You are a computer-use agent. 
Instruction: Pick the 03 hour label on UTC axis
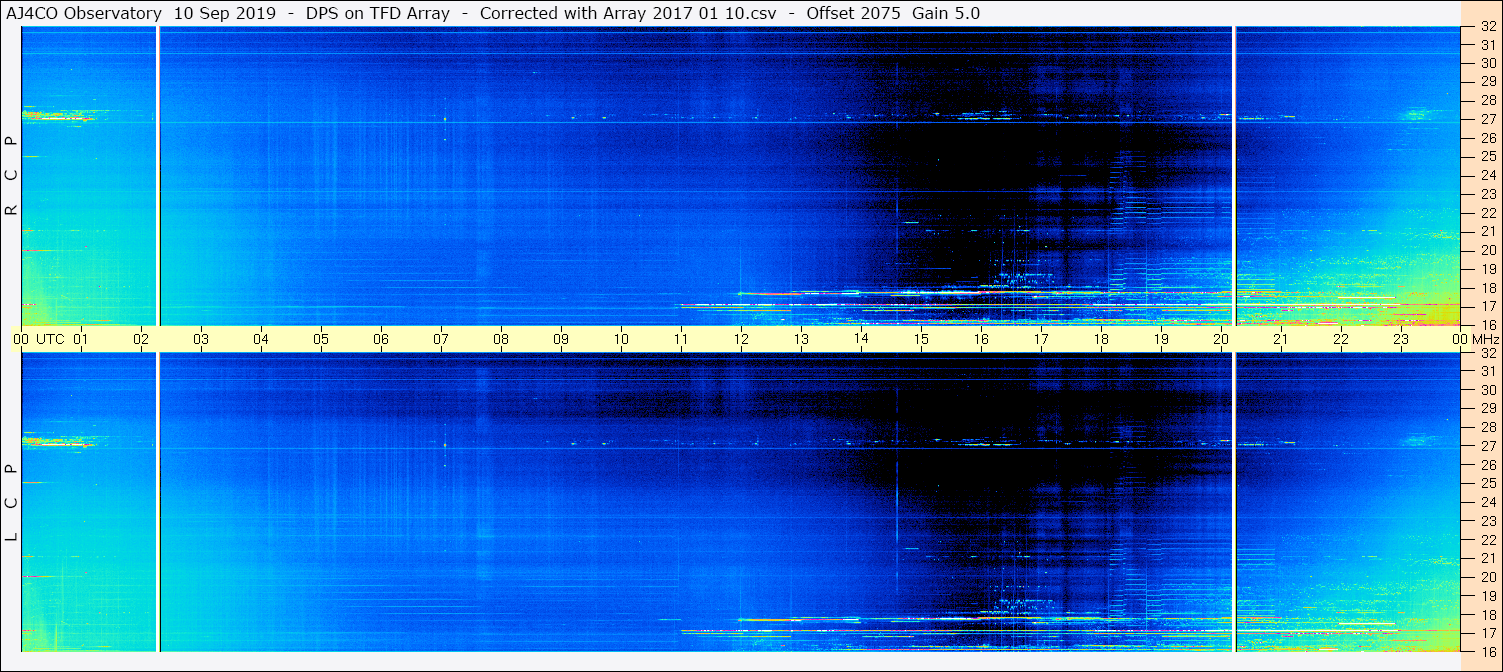tap(201, 339)
